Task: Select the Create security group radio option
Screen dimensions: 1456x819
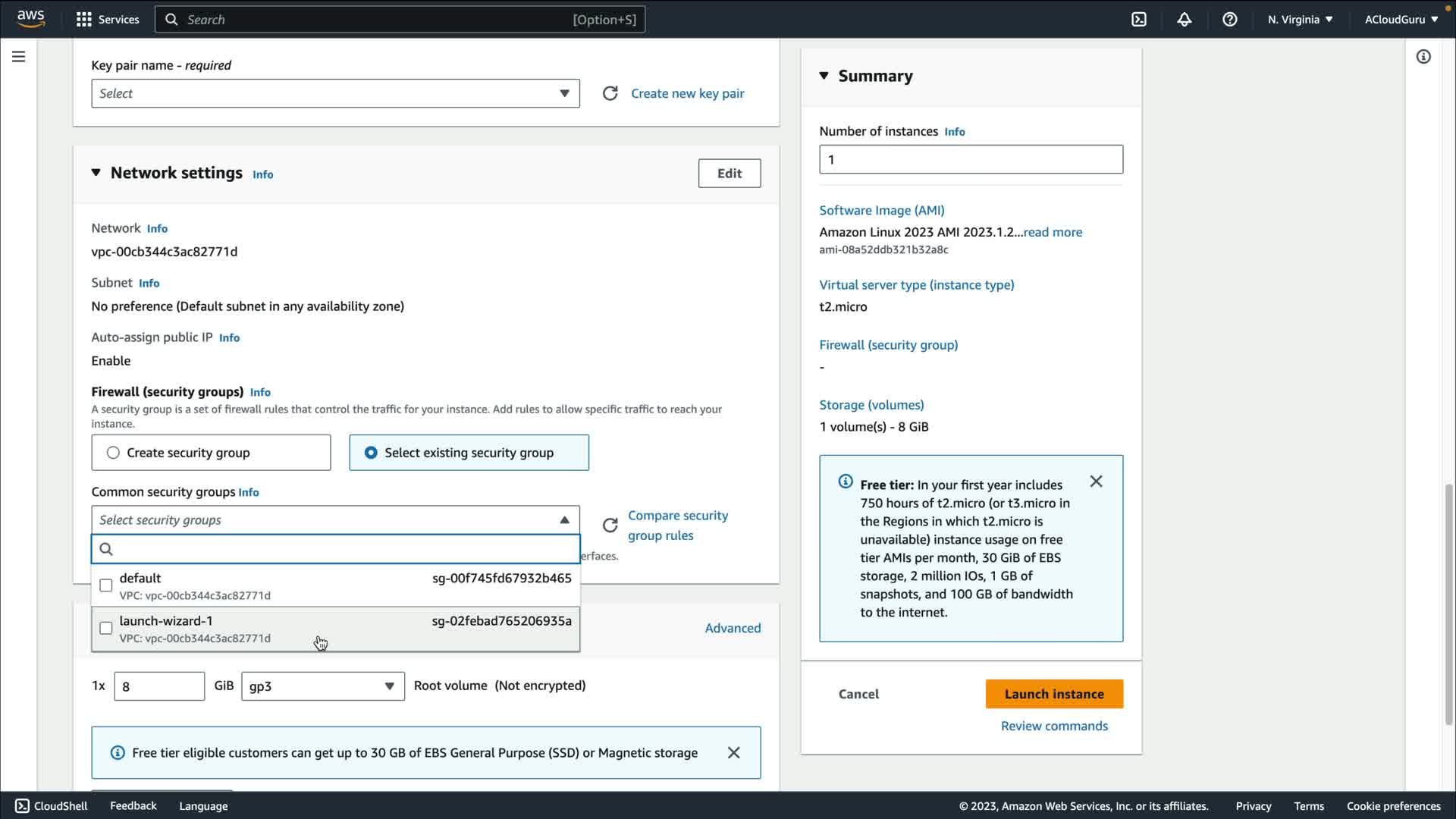Action: [114, 453]
